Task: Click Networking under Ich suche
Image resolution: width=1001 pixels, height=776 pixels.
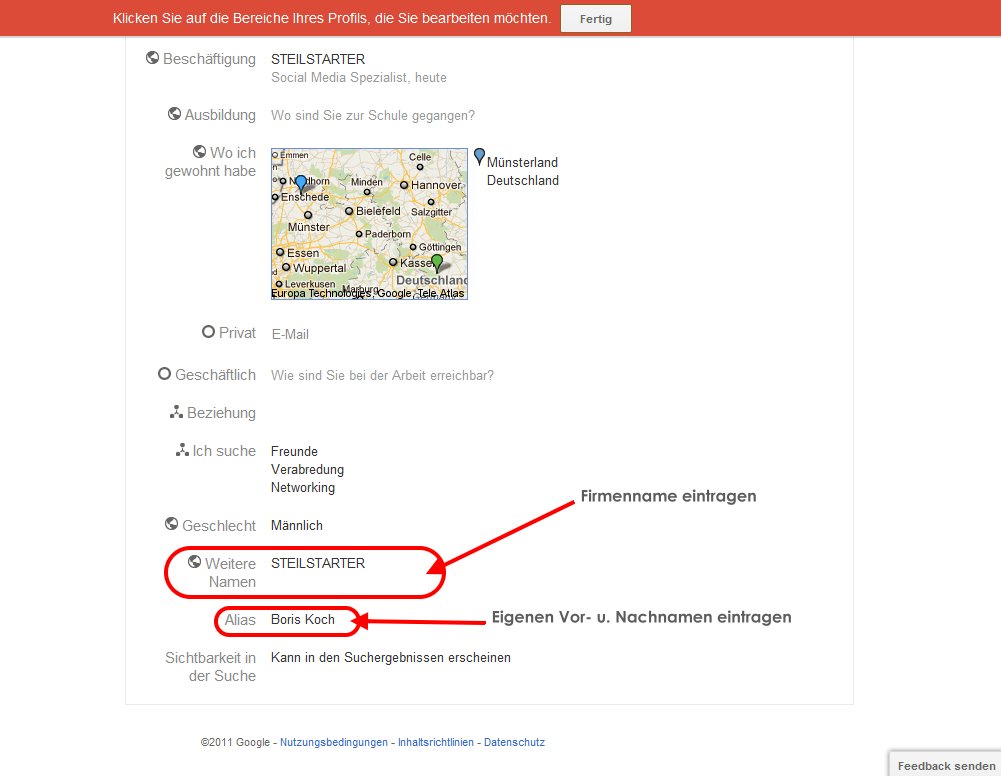Action: point(303,488)
